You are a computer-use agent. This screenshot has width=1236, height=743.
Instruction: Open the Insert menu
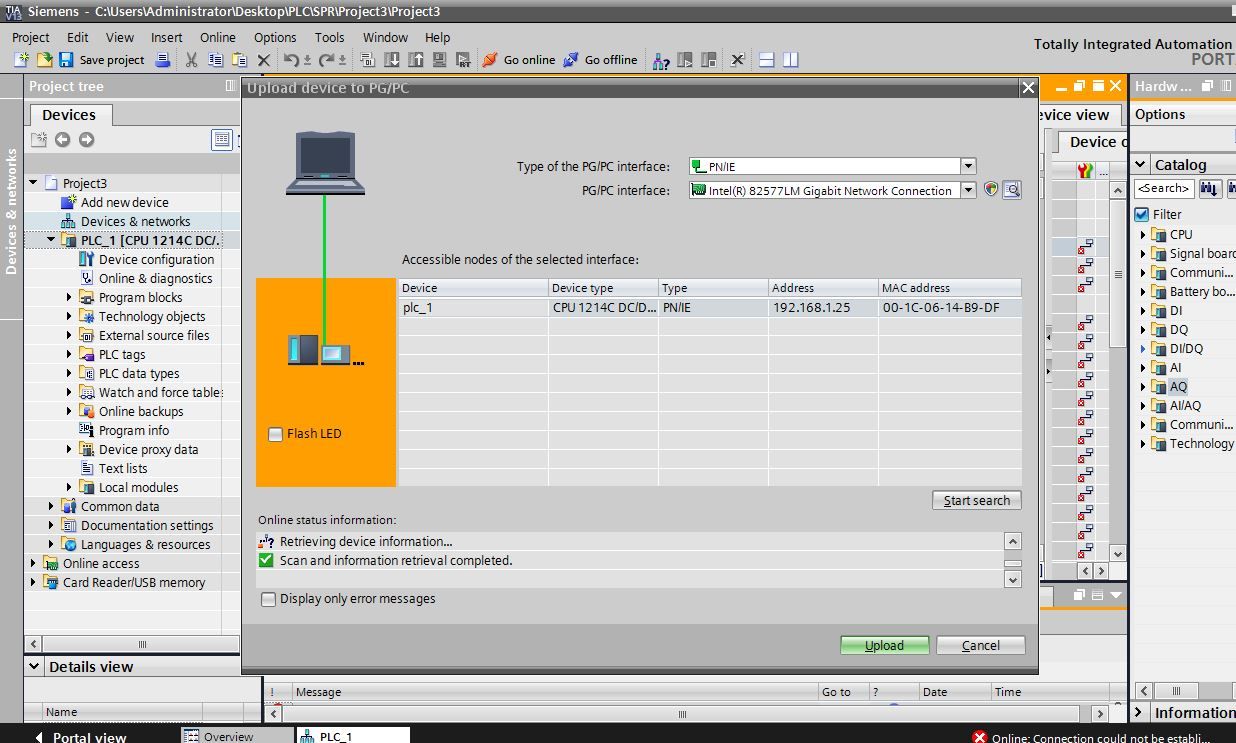click(167, 37)
